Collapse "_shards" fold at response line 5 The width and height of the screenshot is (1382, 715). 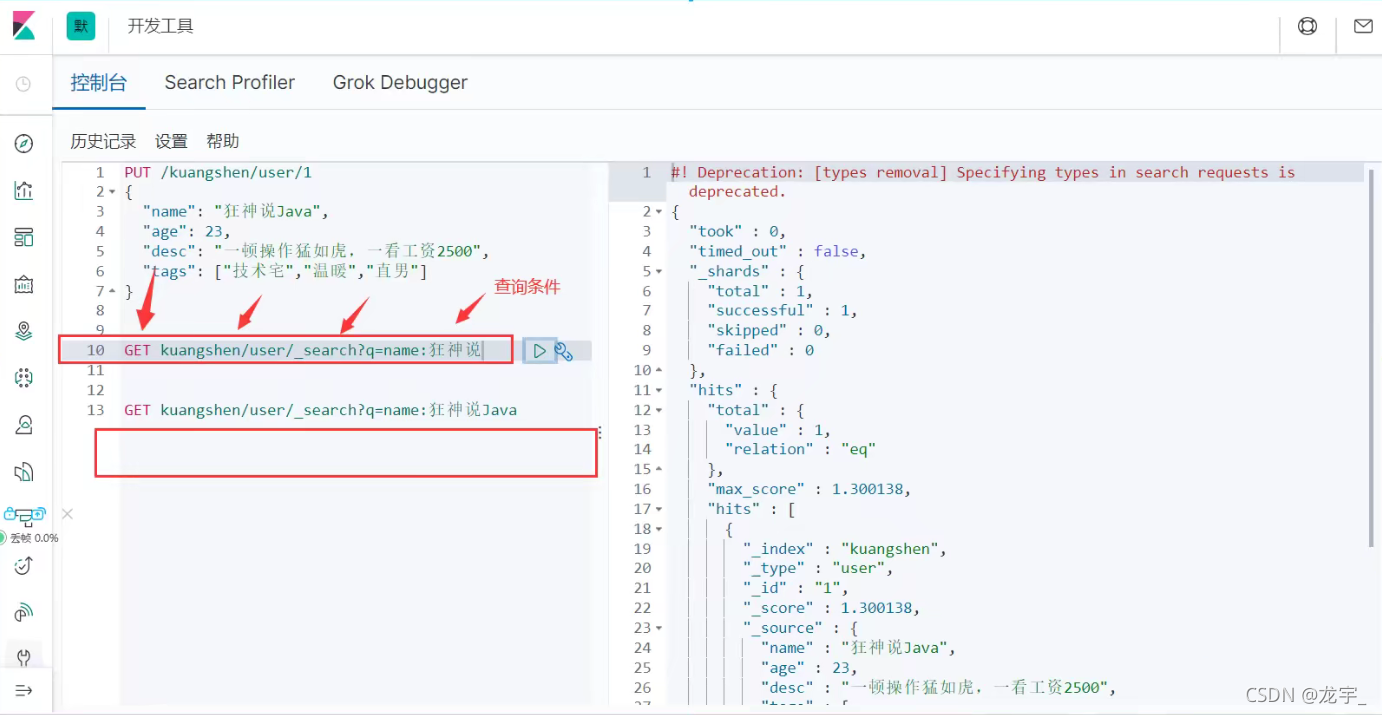(658, 271)
